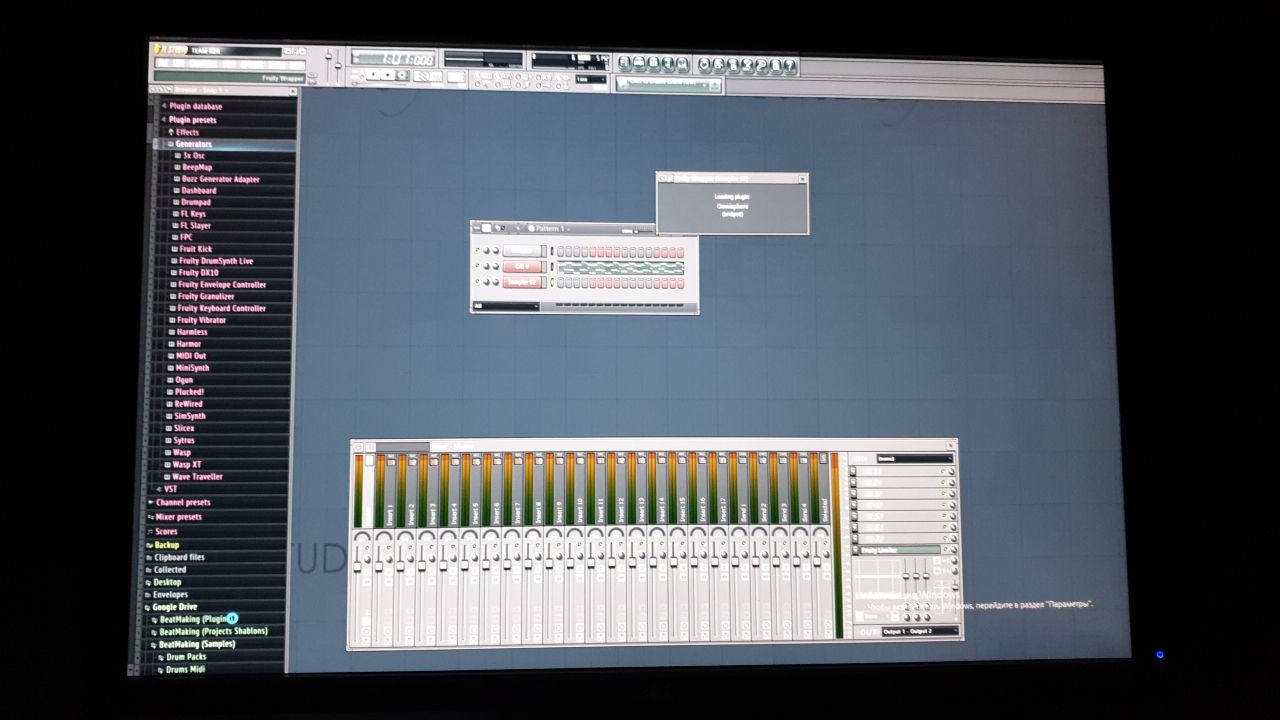Toggle the channel-select light for the Sampler channel
The width and height of the screenshot is (1280, 720).
click(552, 251)
